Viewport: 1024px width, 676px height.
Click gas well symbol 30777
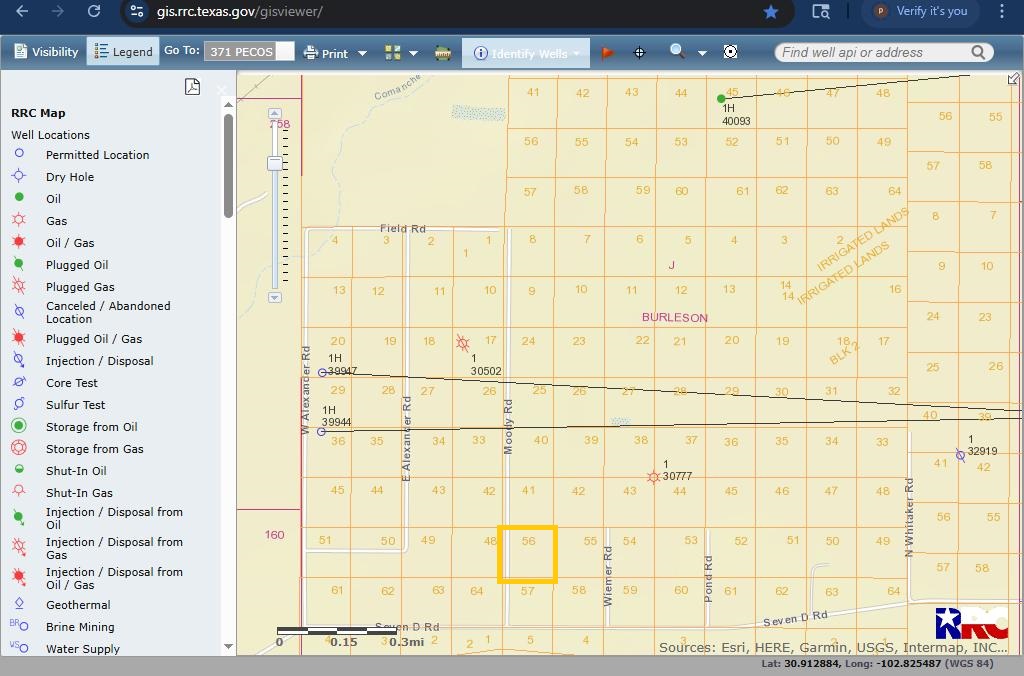[653, 477]
